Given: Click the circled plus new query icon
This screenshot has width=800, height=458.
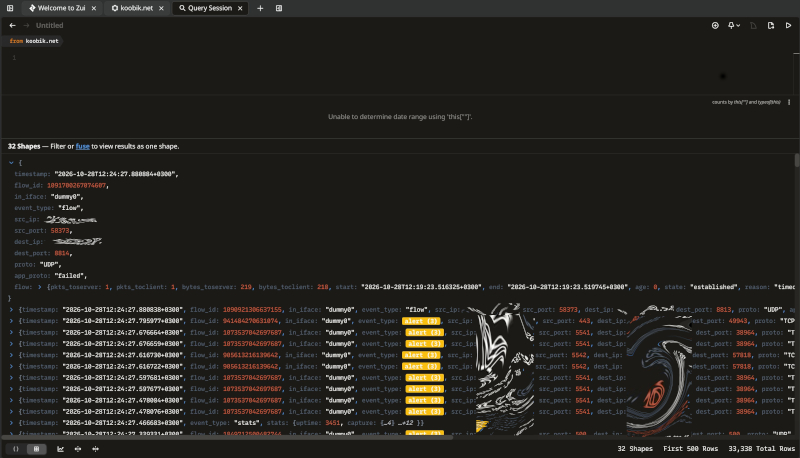Looking at the screenshot, I should tap(715, 26).
